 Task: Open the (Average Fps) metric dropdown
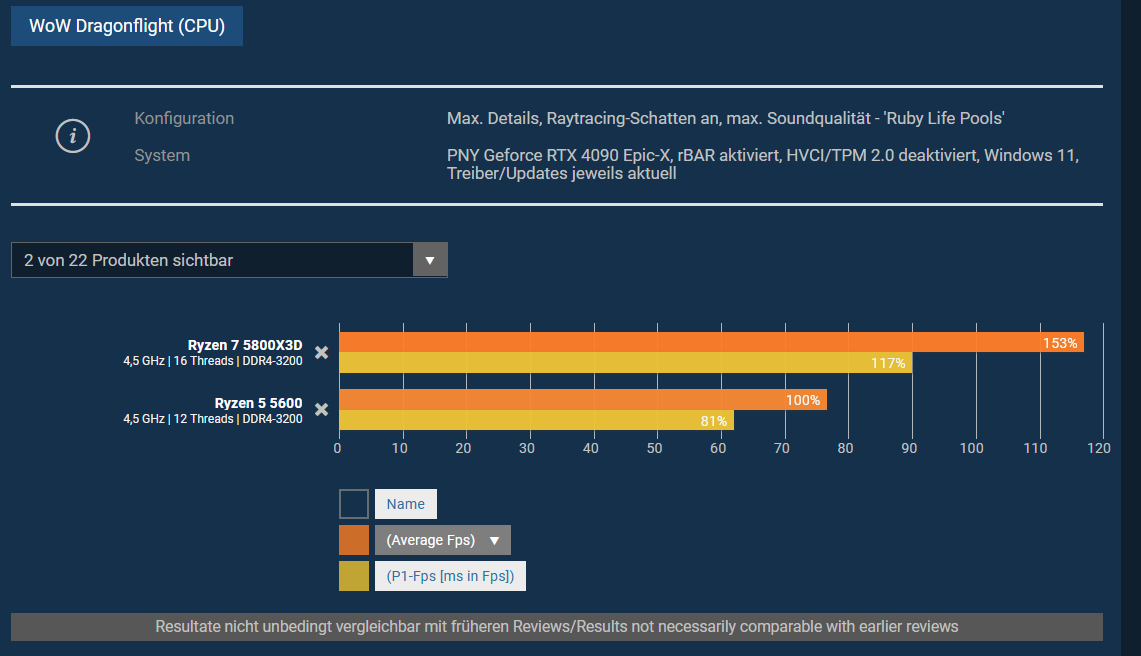coord(442,540)
